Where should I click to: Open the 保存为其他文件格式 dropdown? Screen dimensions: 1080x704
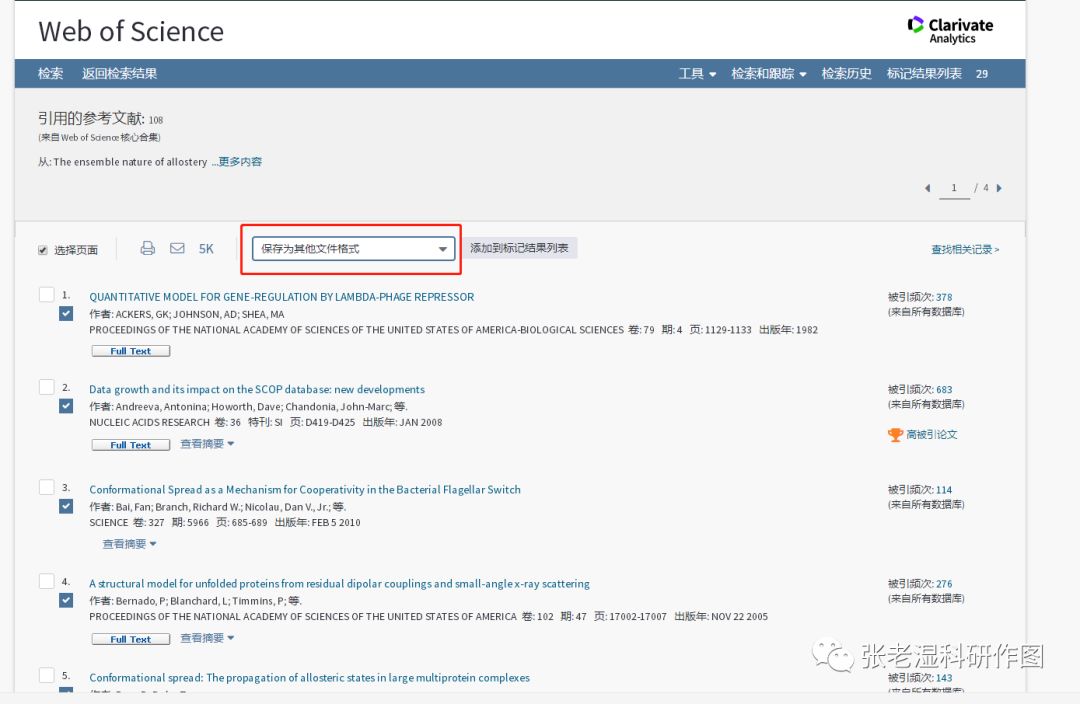[x=353, y=249]
